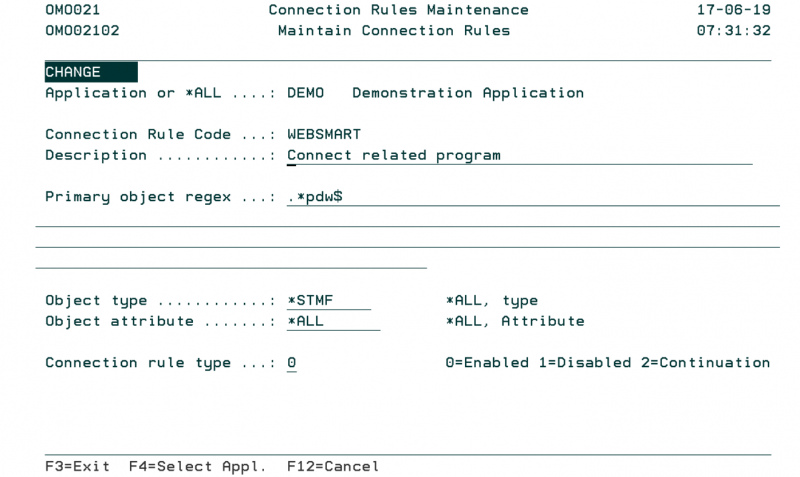Click the highlighted CHANGE mode indicator
Viewport: 800px width, 477px height.
pos(90,72)
